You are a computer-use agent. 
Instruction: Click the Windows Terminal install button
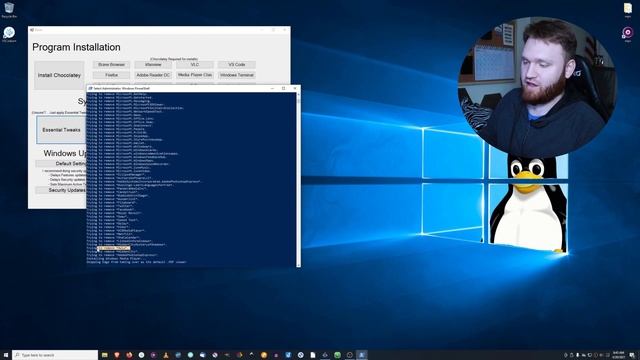click(237, 75)
